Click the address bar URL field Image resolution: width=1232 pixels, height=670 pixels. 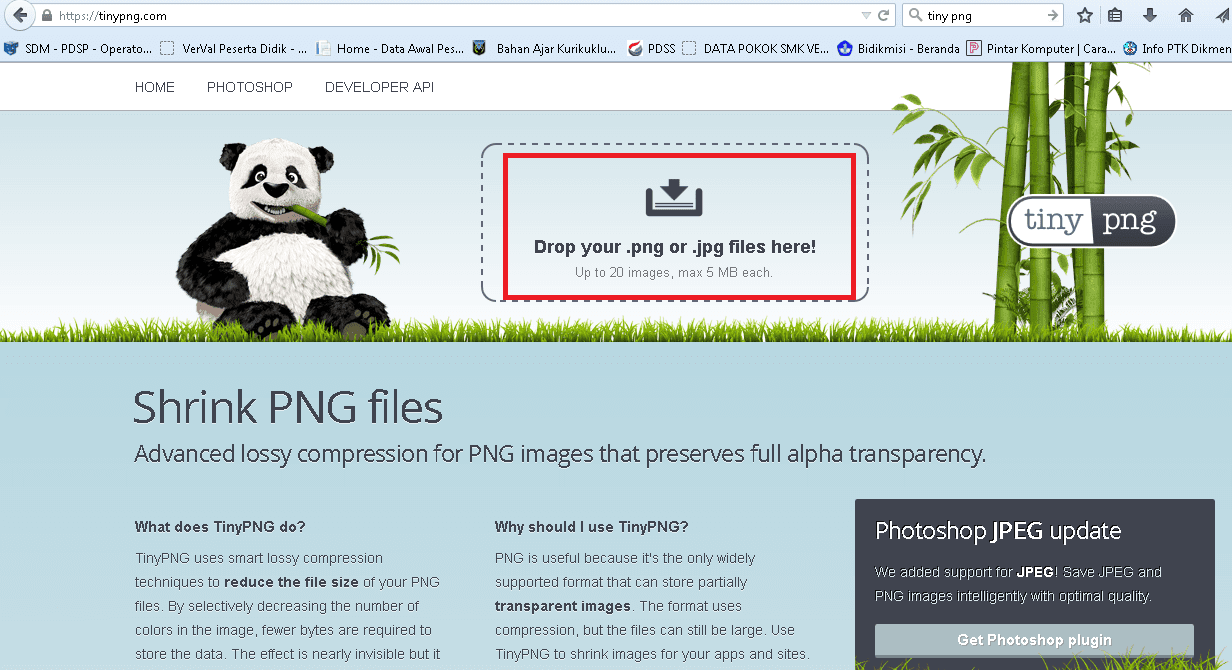coord(450,16)
